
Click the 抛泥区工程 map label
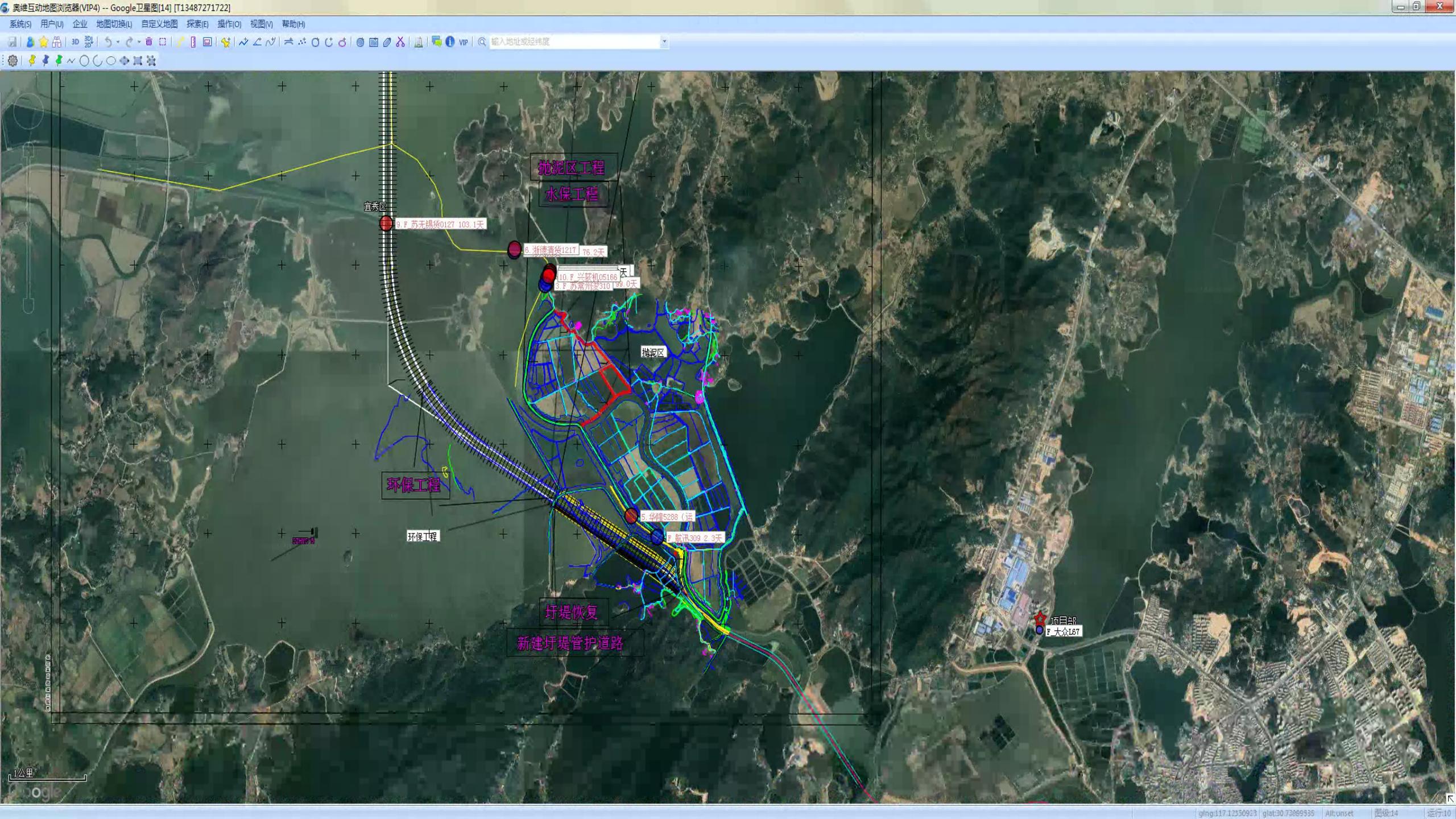tap(572, 167)
